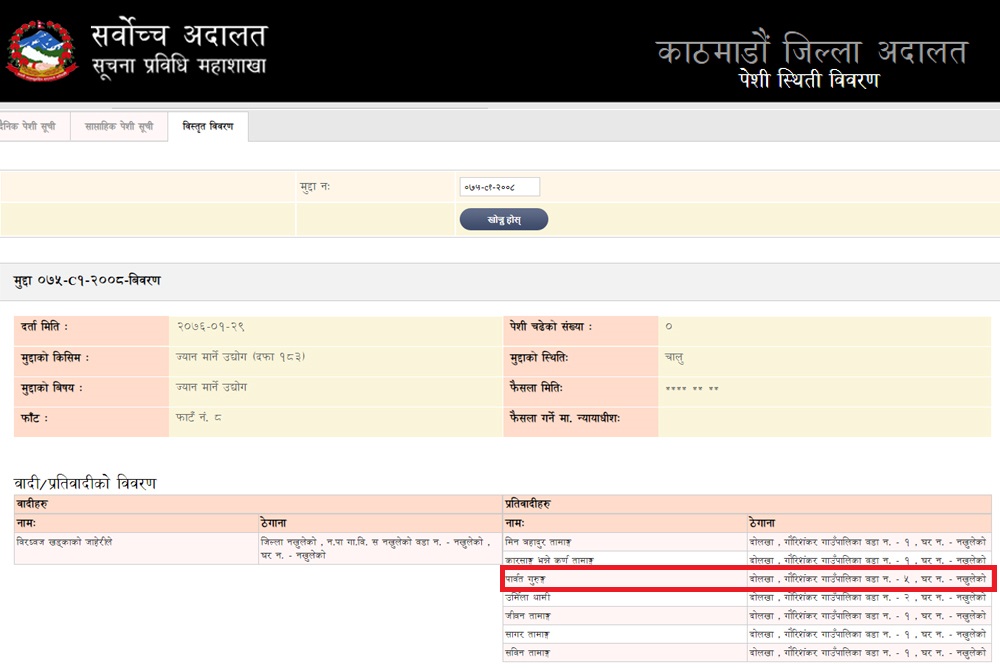The width and height of the screenshot is (1000, 668).
Task: Switch to साप्ताहिक पेशी सूची tab
Action: pos(119,127)
